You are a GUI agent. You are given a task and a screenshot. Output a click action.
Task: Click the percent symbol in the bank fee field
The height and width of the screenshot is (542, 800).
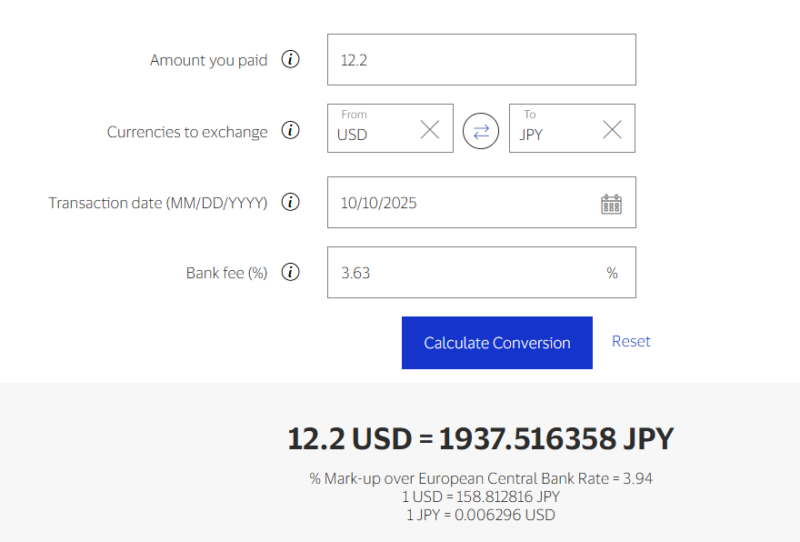tap(612, 273)
